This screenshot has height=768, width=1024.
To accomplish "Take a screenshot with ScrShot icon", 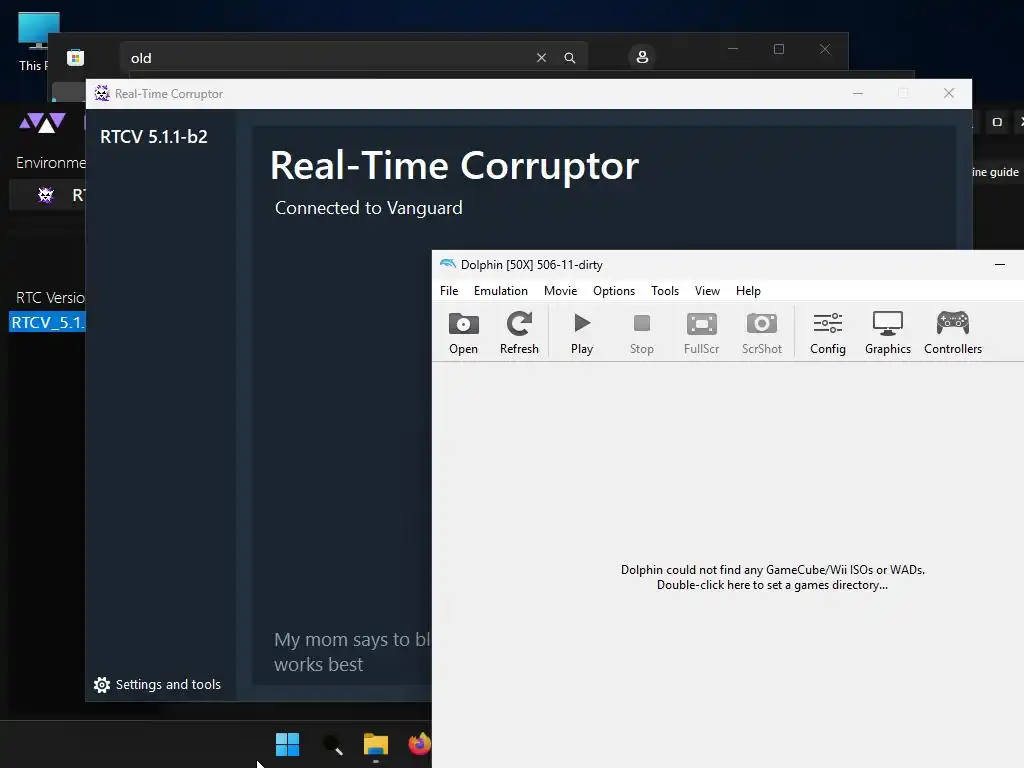I will coord(761,333).
